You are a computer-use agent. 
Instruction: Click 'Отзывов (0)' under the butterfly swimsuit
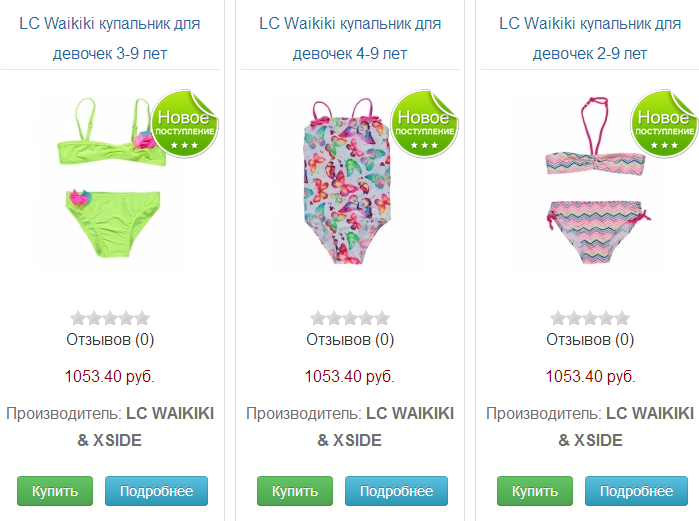(350, 340)
